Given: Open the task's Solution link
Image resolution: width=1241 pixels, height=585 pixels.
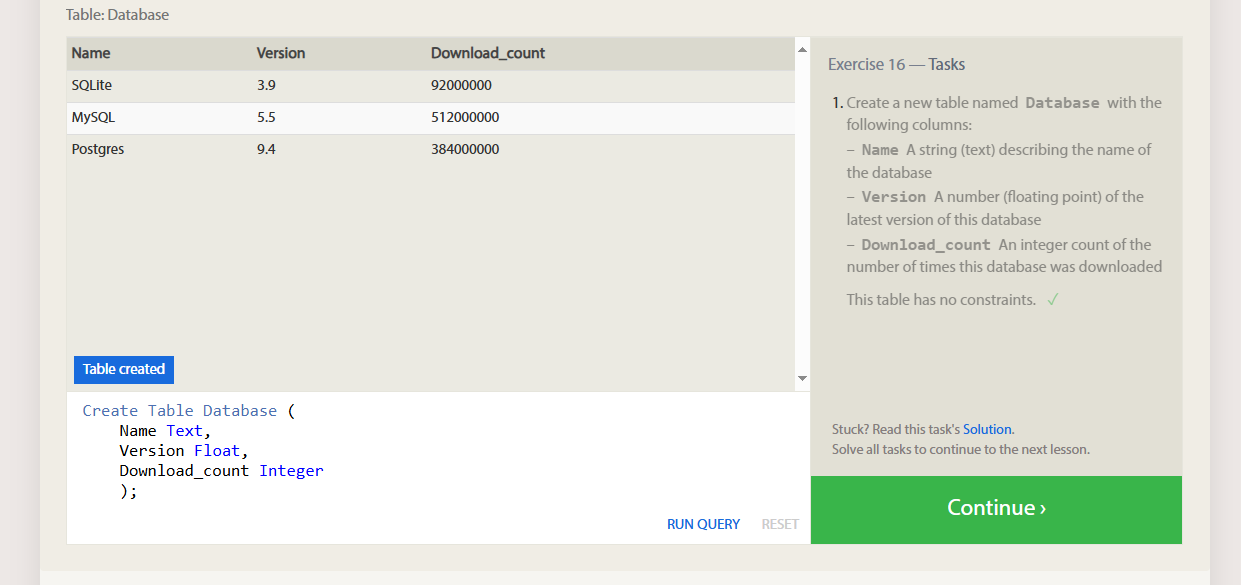Looking at the screenshot, I should click(987, 429).
